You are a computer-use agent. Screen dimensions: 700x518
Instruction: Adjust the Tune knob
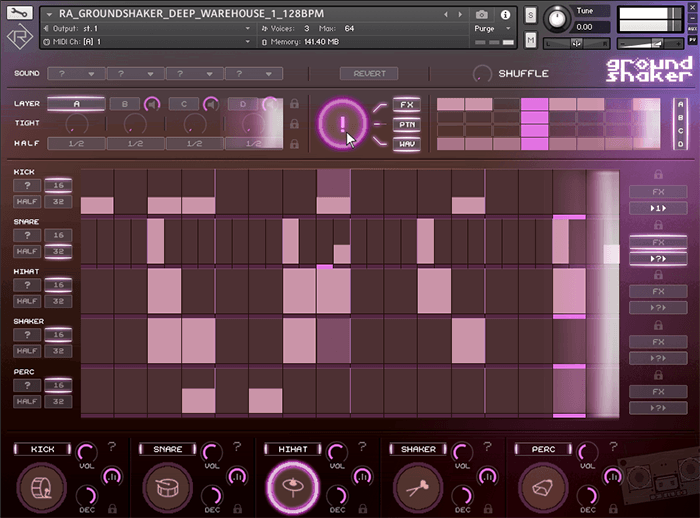click(x=556, y=19)
